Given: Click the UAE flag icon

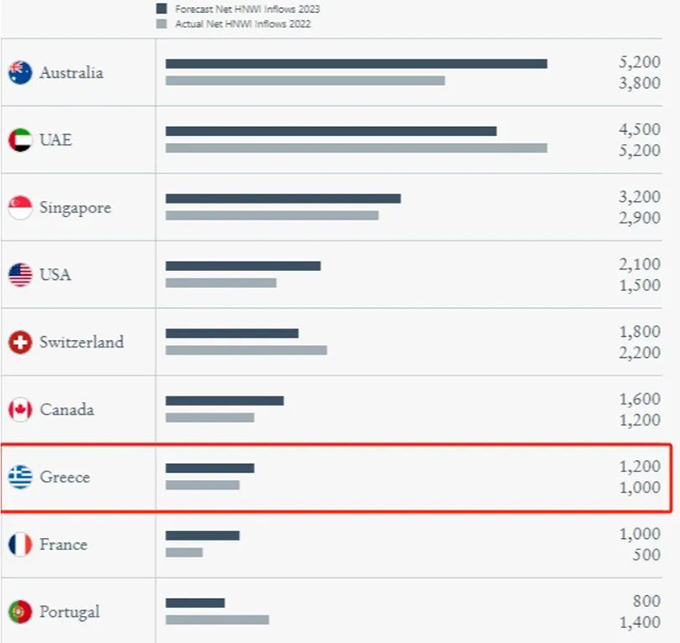Looking at the screenshot, I should [x=20, y=140].
